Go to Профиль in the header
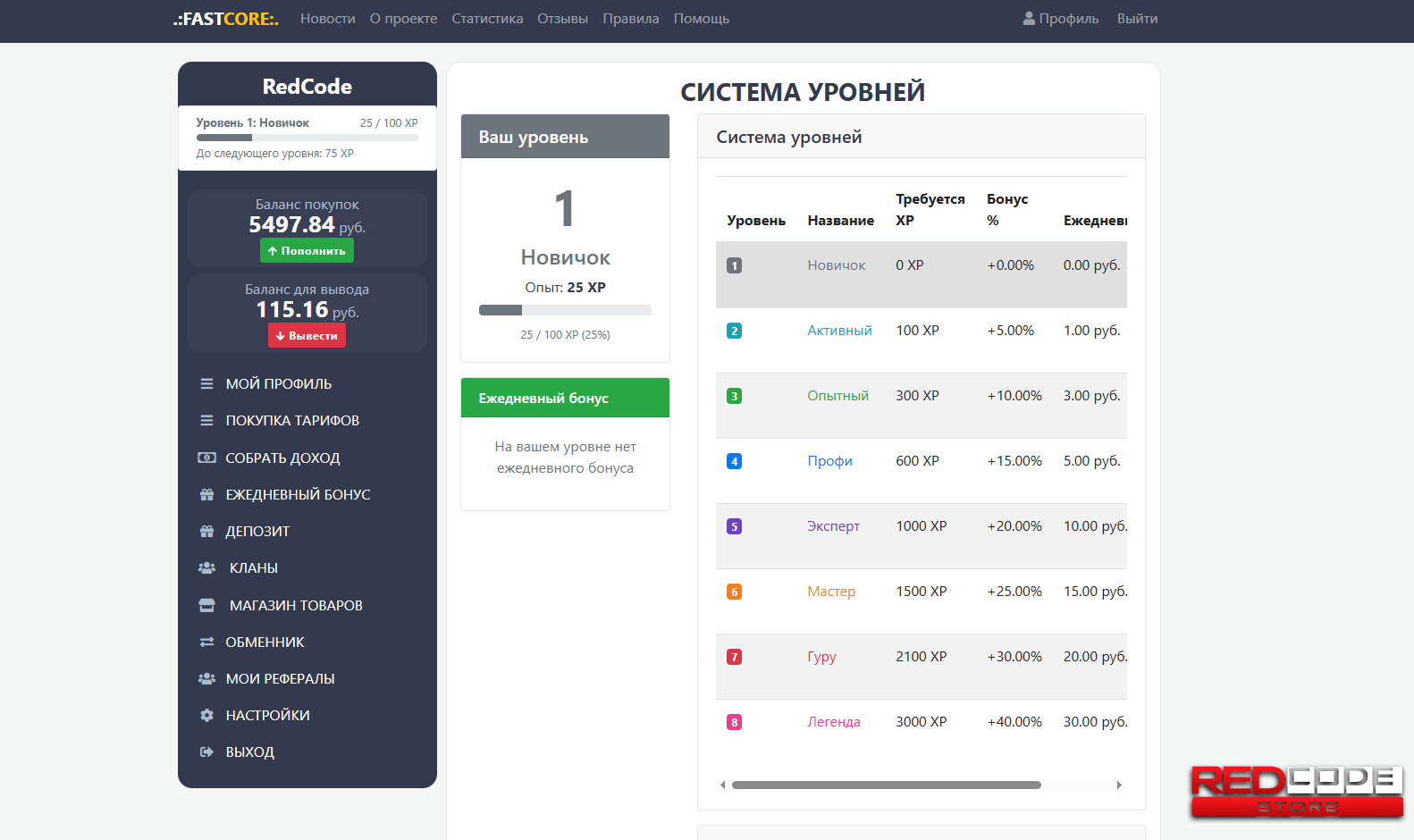 1060,19
